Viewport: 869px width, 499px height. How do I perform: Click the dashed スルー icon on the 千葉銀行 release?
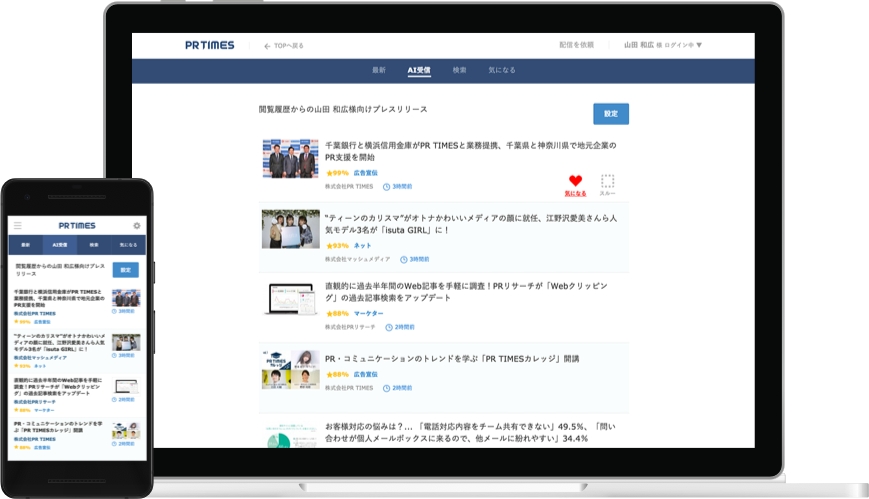[607, 181]
